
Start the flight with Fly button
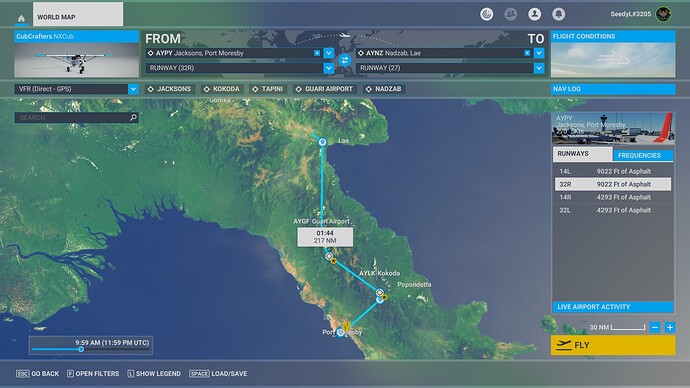pyautogui.click(x=613, y=345)
